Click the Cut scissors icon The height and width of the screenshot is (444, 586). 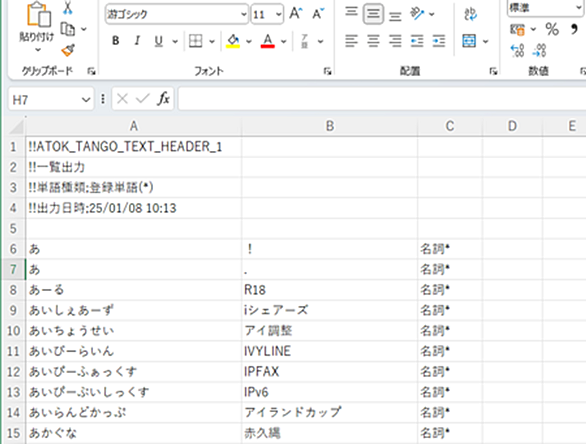(x=68, y=7)
